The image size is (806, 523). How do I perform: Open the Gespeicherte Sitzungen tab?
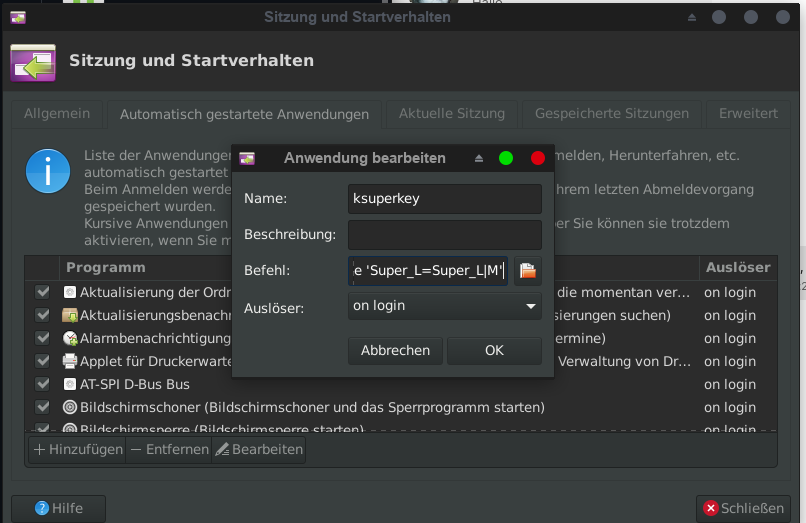pos(611,114)
